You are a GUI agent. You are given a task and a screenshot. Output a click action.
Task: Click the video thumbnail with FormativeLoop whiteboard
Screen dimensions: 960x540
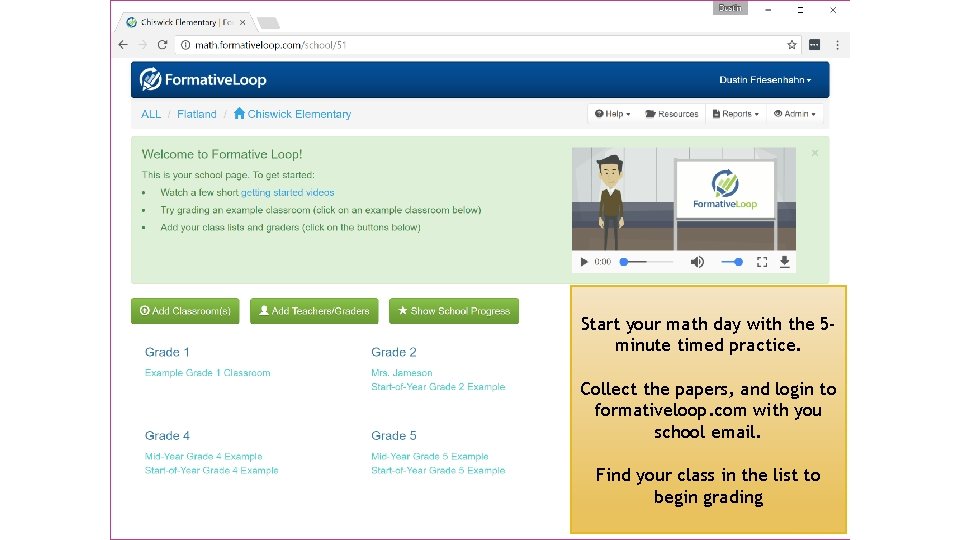coord(684,199)
